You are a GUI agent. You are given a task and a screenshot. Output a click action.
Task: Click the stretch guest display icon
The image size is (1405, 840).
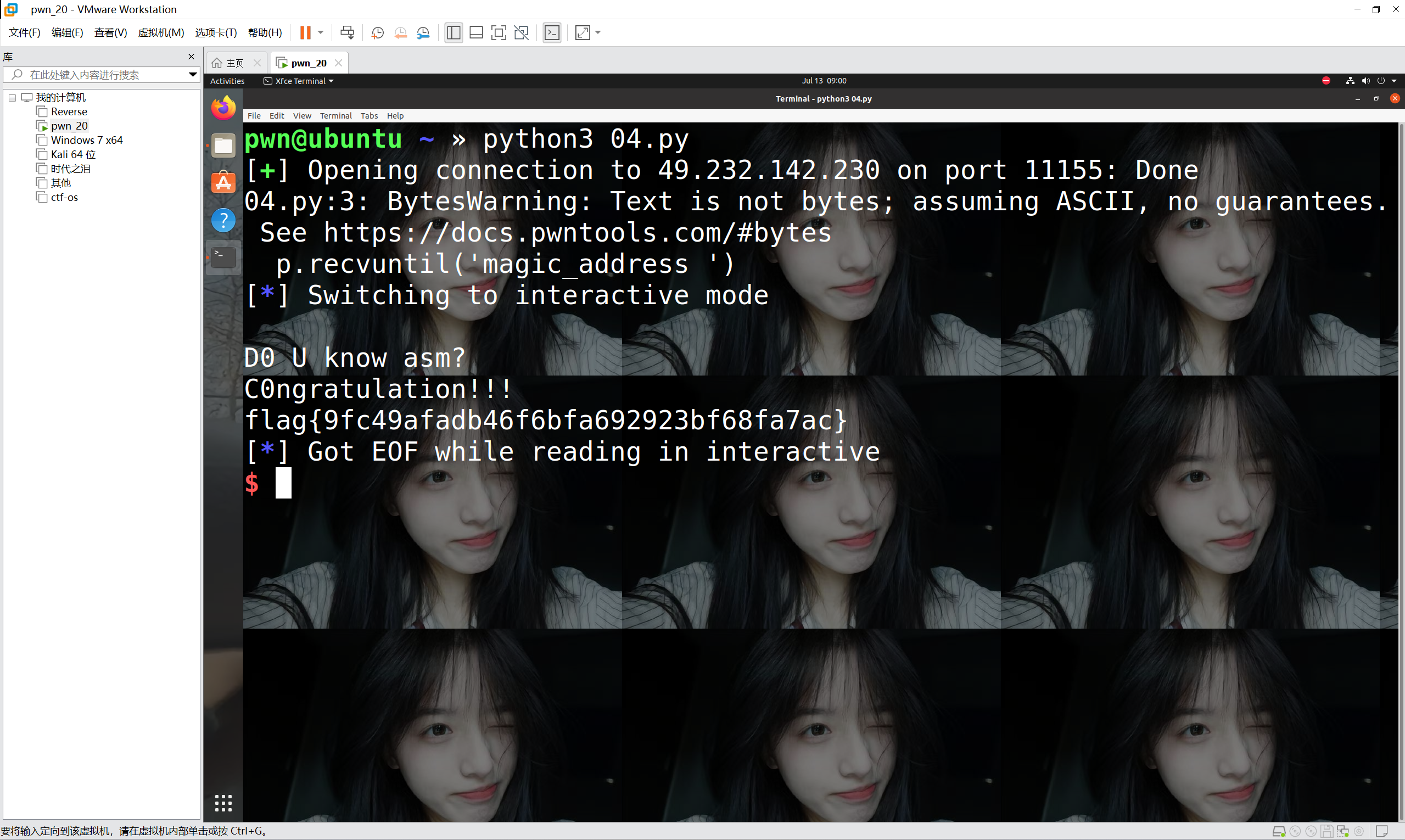583,33
